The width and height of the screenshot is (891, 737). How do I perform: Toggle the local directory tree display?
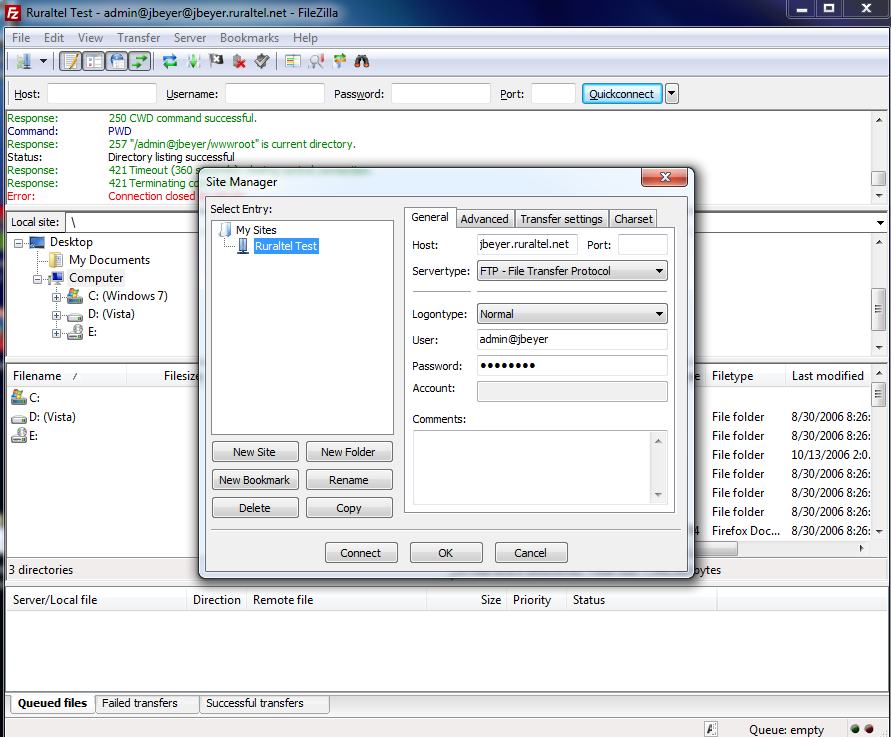tap(94, 61)
